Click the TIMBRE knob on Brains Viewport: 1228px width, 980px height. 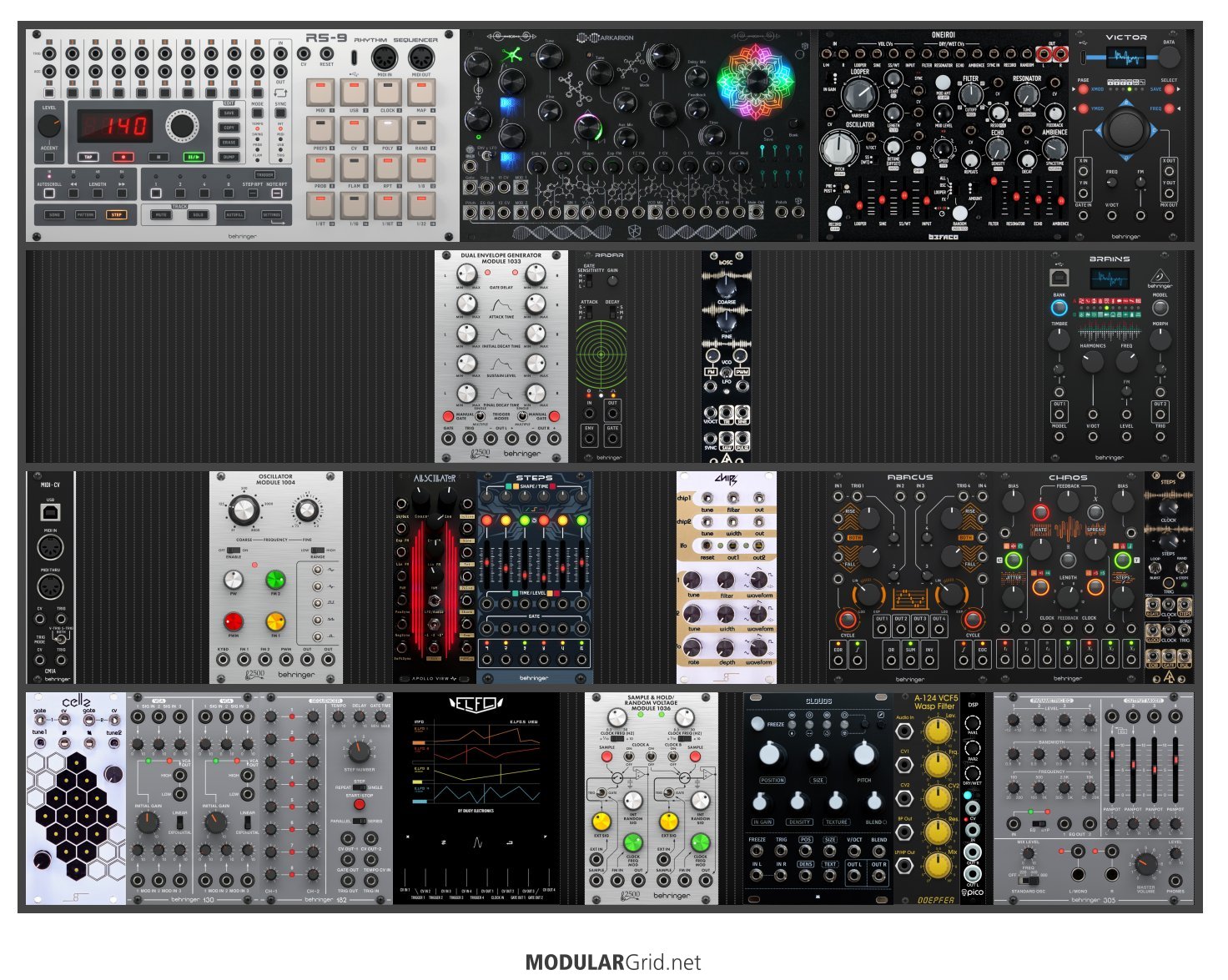[1059, 339]
